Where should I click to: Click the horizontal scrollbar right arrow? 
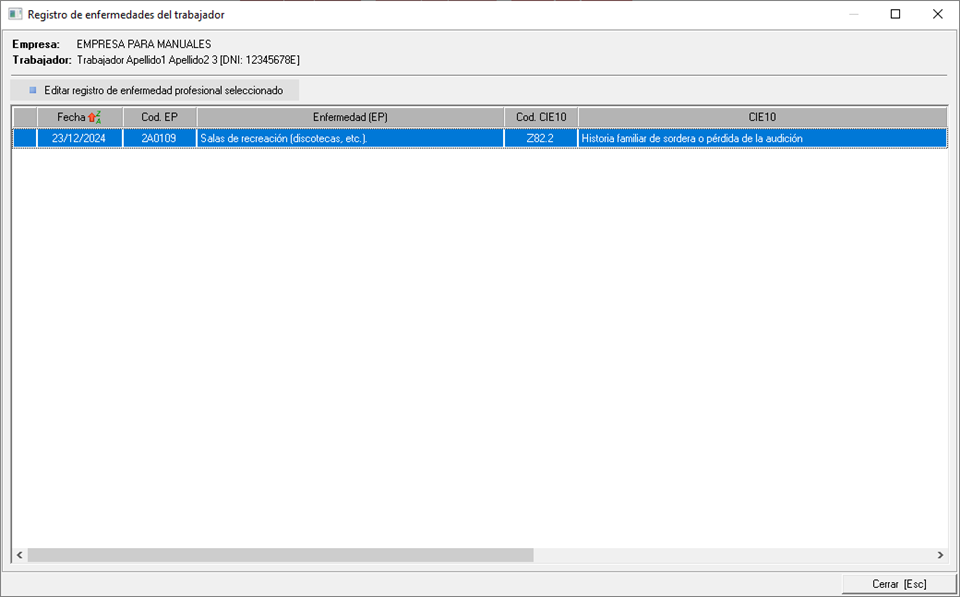pyautogui.click(x=940, y=555)
